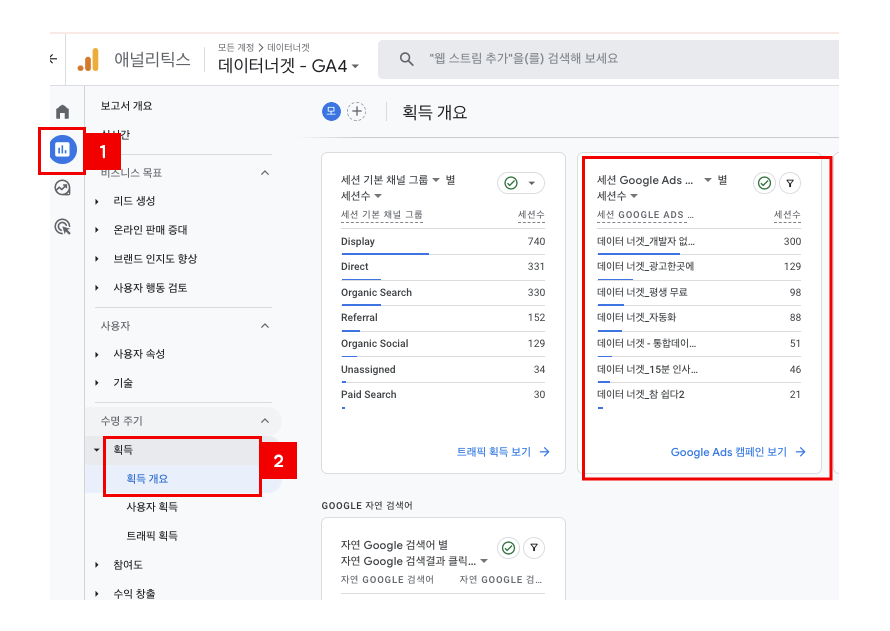Click the 데이터 너겟_개발자 없... campaign row
This screenshot has height=631, width=890.
tap(699, 242)
